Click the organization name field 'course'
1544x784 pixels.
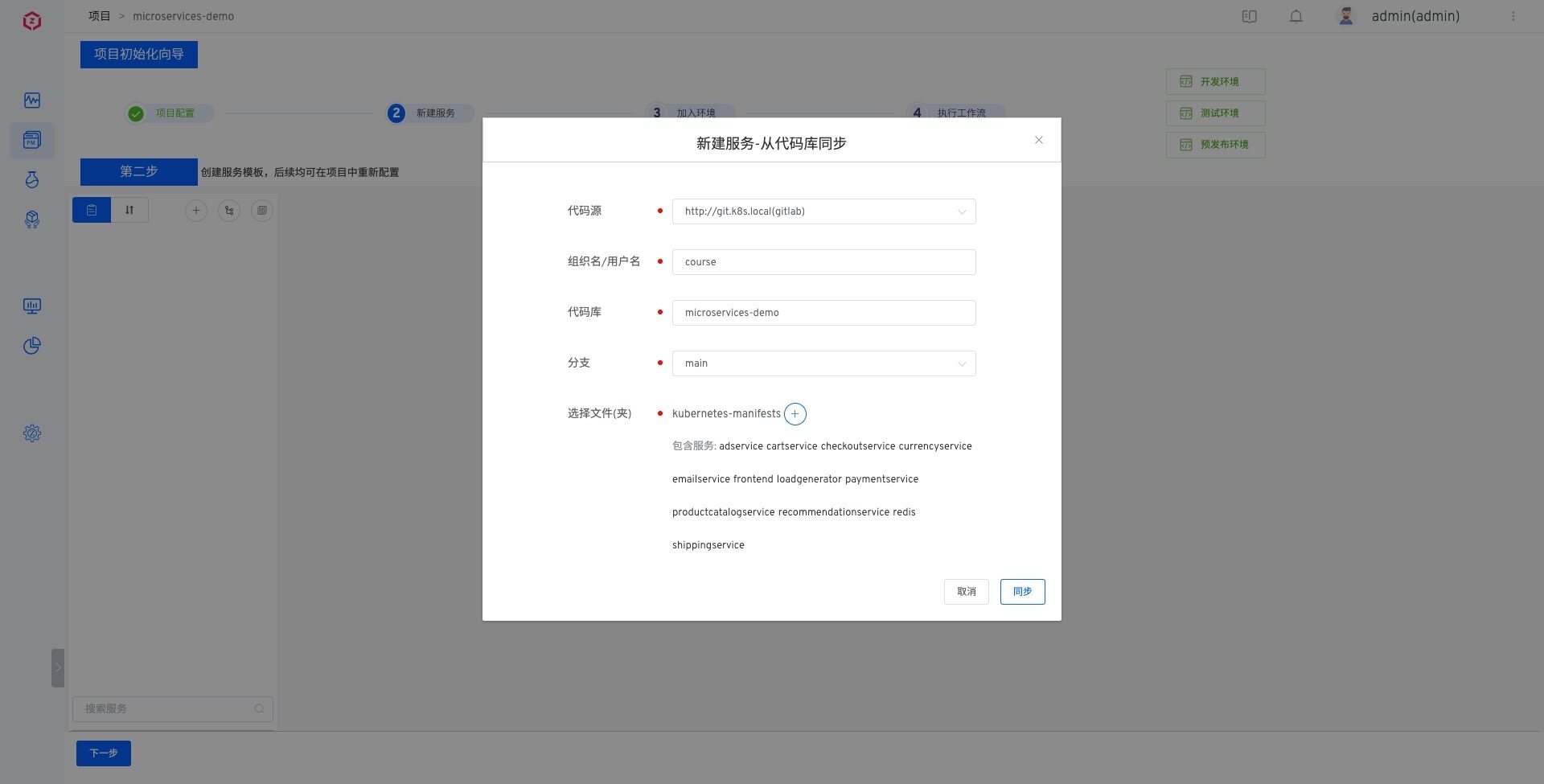click(823, 262)
